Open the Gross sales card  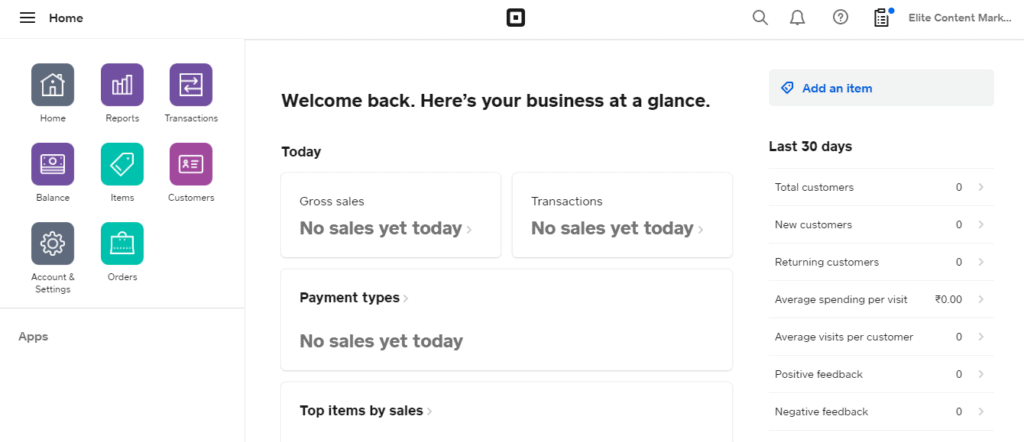coord(390,215)
